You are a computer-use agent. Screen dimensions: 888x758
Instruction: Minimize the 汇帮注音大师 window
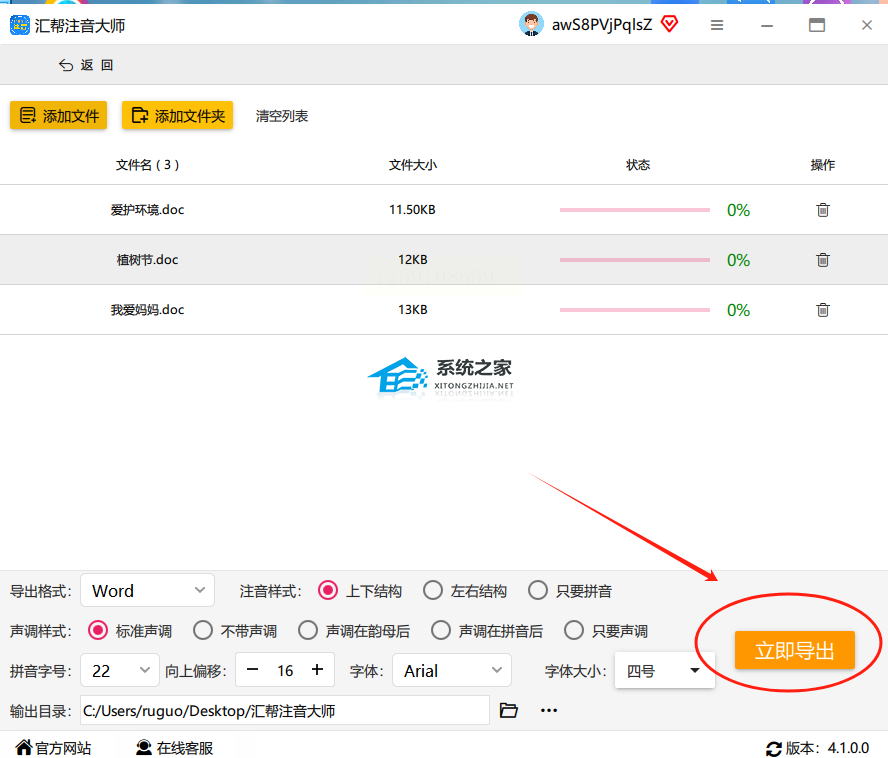[767, 25]
